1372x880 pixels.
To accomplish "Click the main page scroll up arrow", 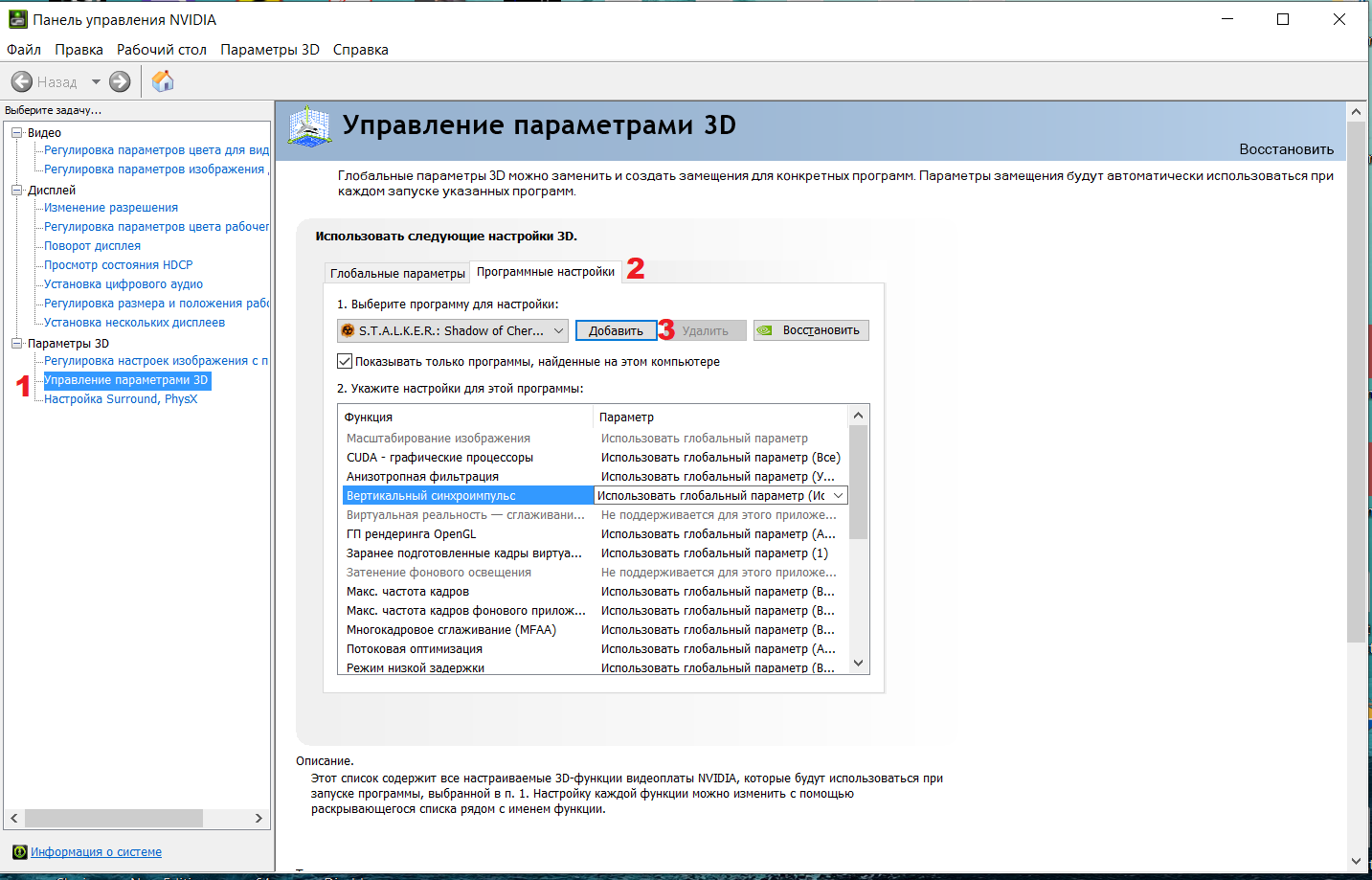I will [x=1356, y=112].
